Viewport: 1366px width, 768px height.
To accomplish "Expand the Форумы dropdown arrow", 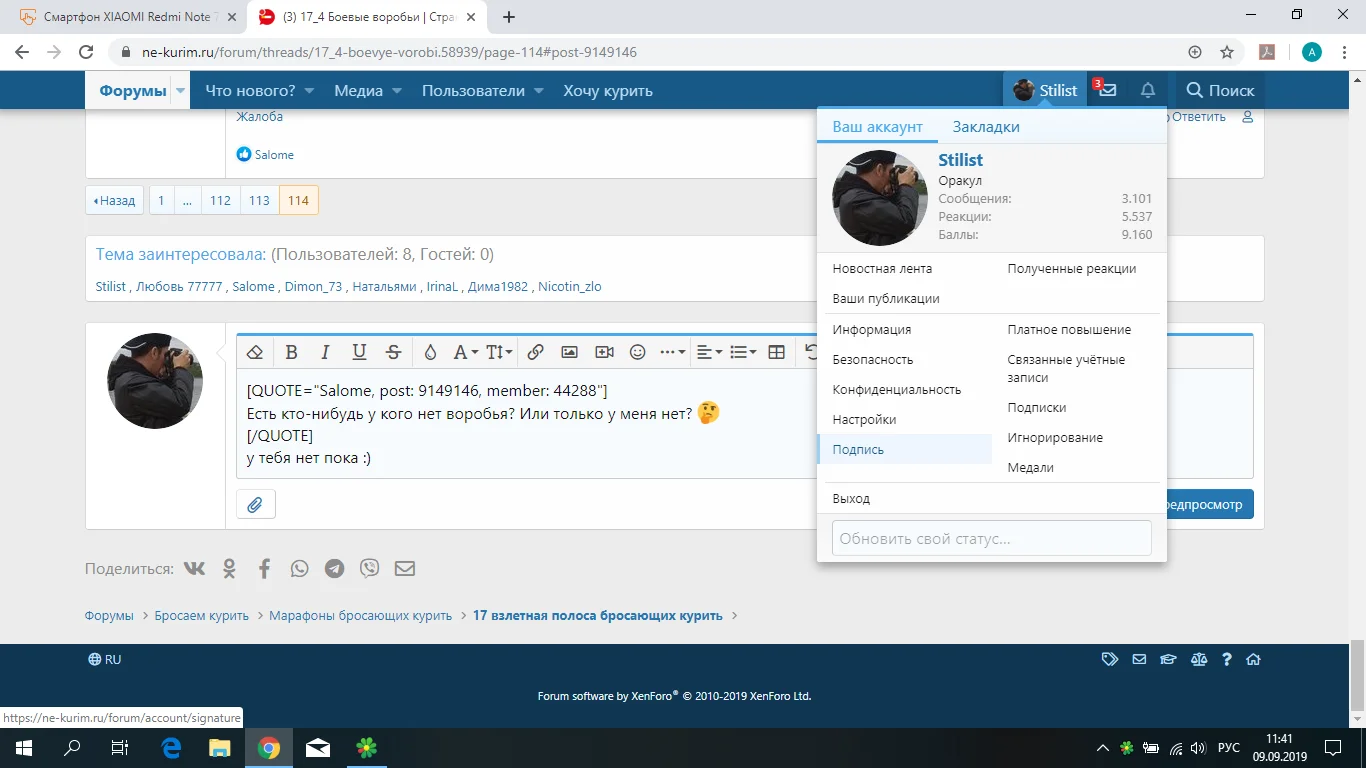I will [181, 90].
